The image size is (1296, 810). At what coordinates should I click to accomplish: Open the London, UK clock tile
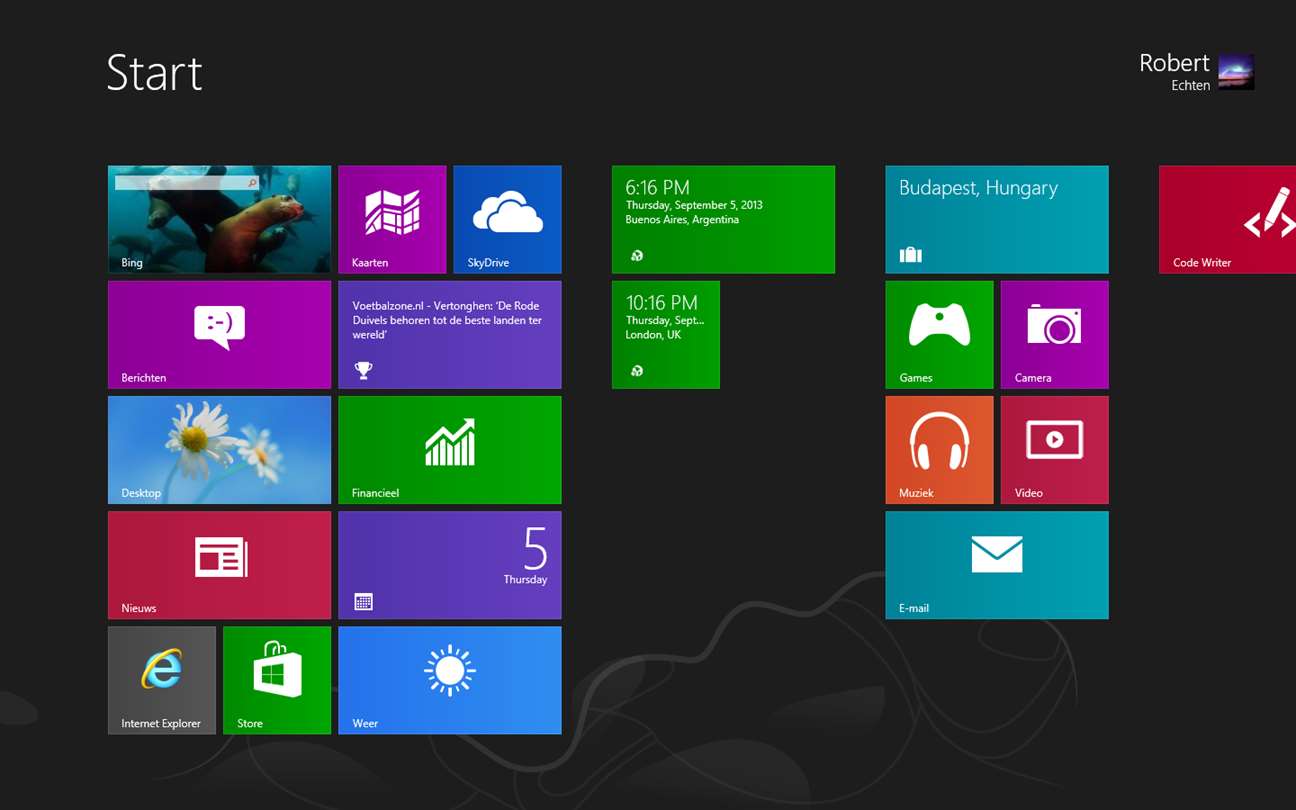pos(666,334)
